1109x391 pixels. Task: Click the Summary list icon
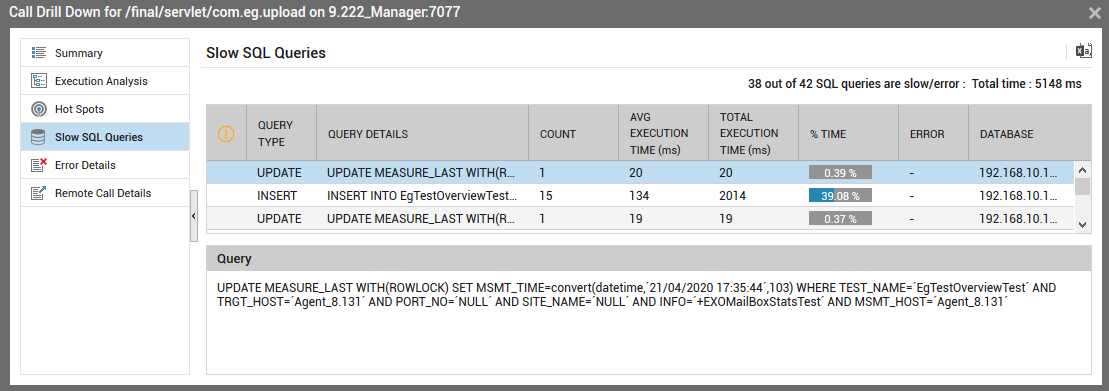[x=39, y=53]
